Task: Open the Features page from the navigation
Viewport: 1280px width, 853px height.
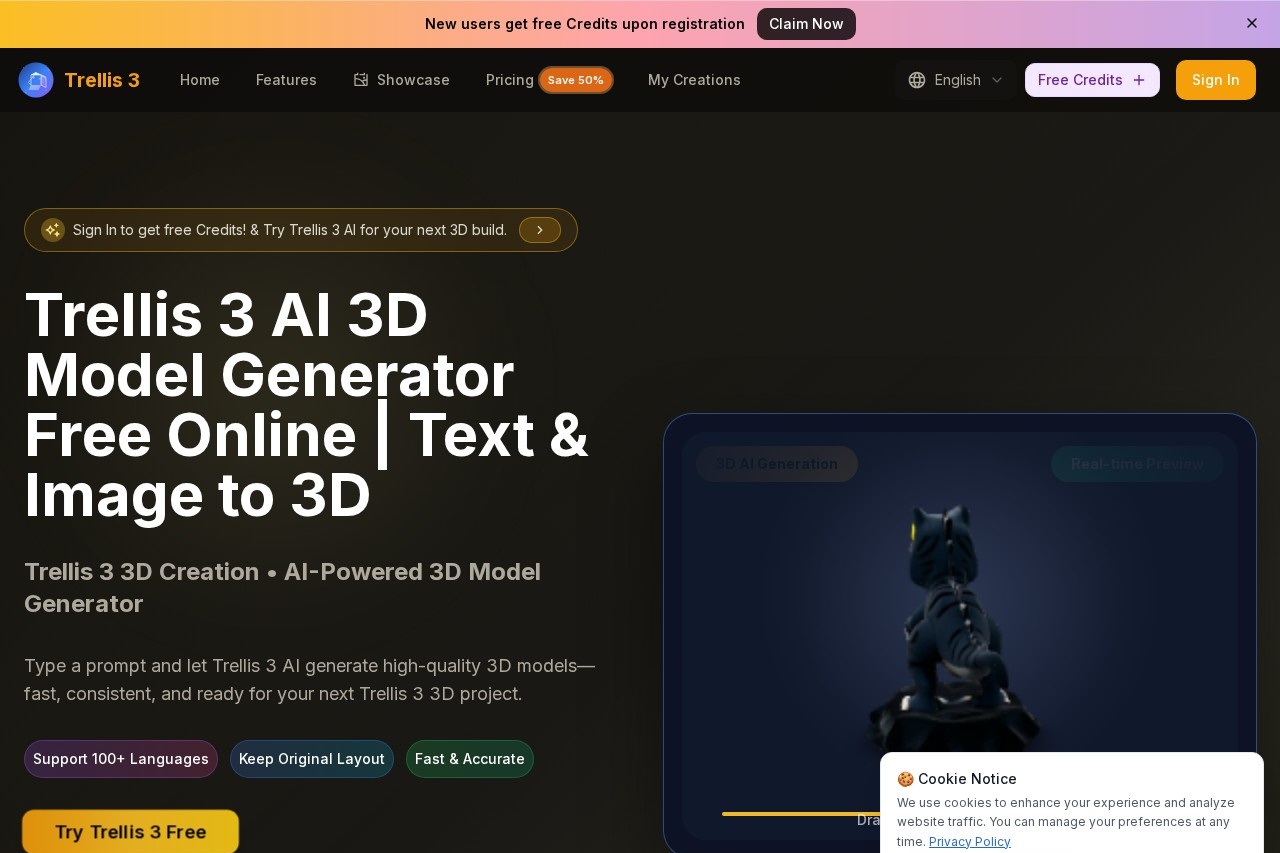Action: (286, 80)
